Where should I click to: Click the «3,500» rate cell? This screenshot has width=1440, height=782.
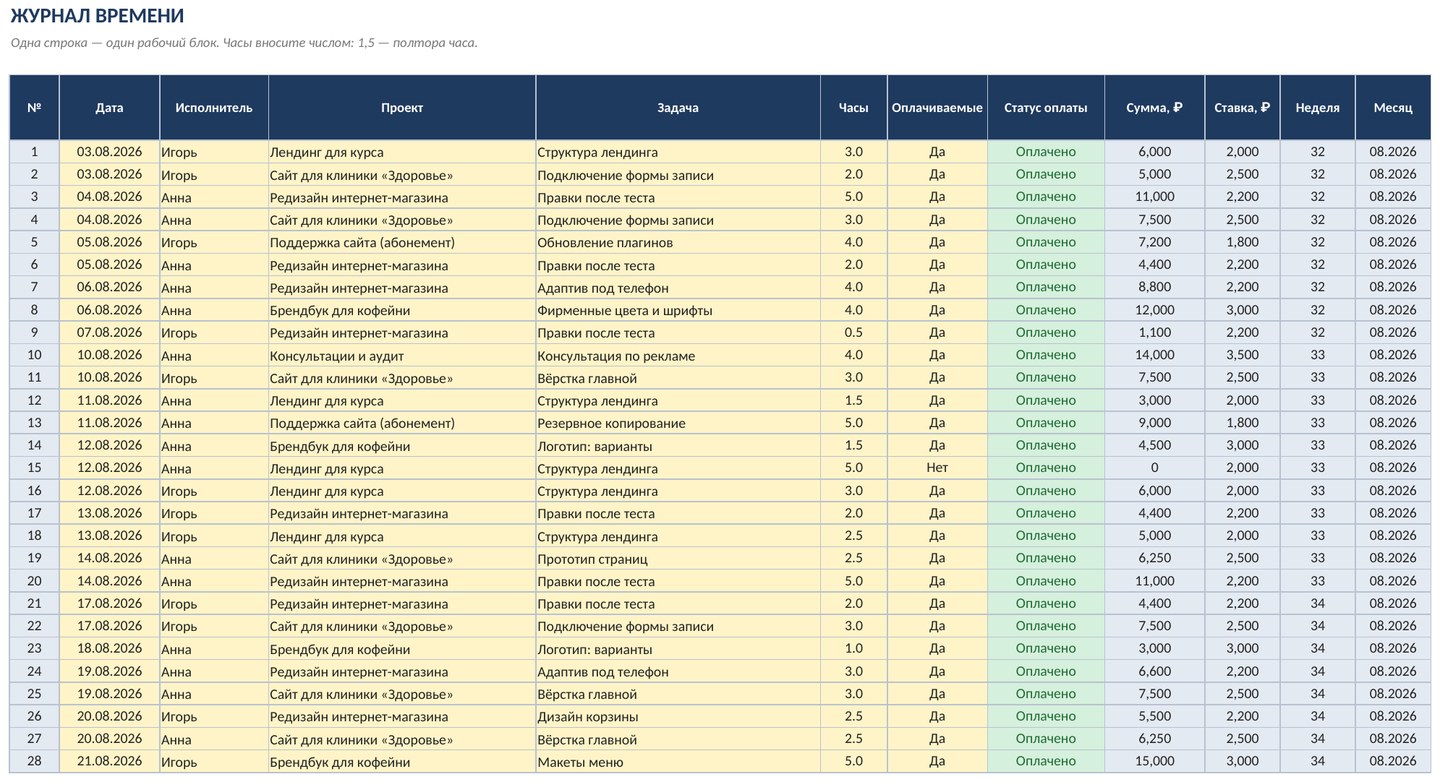pyautogui.click(x=1242, y=355)
